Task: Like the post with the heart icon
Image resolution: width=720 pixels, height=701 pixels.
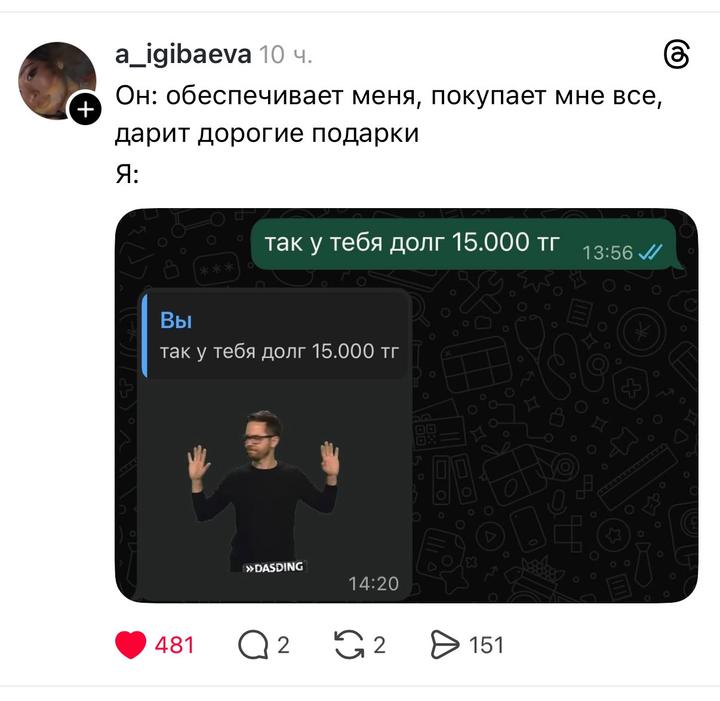Action: pyautogui.click(x=130, y=645)
